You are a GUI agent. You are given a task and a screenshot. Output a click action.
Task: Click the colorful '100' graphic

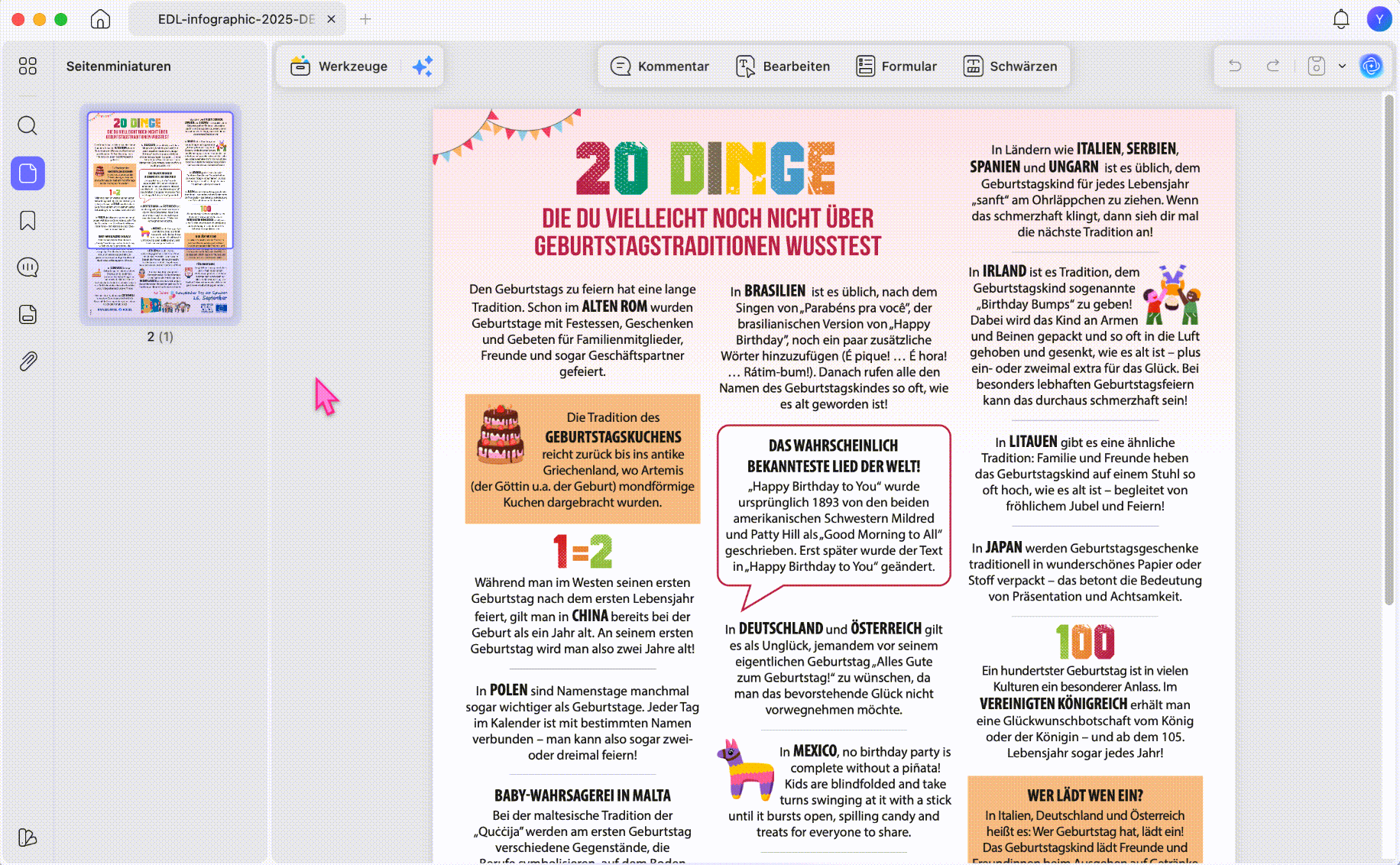(1085, 641)
